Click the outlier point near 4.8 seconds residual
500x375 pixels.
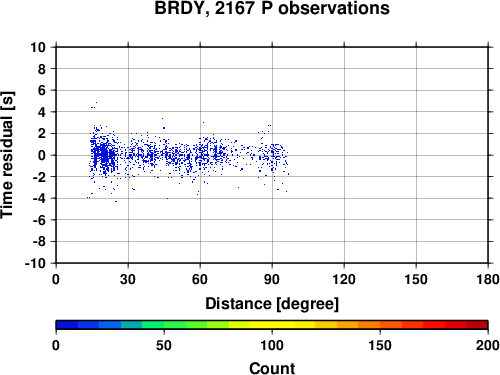click(96, 103)
